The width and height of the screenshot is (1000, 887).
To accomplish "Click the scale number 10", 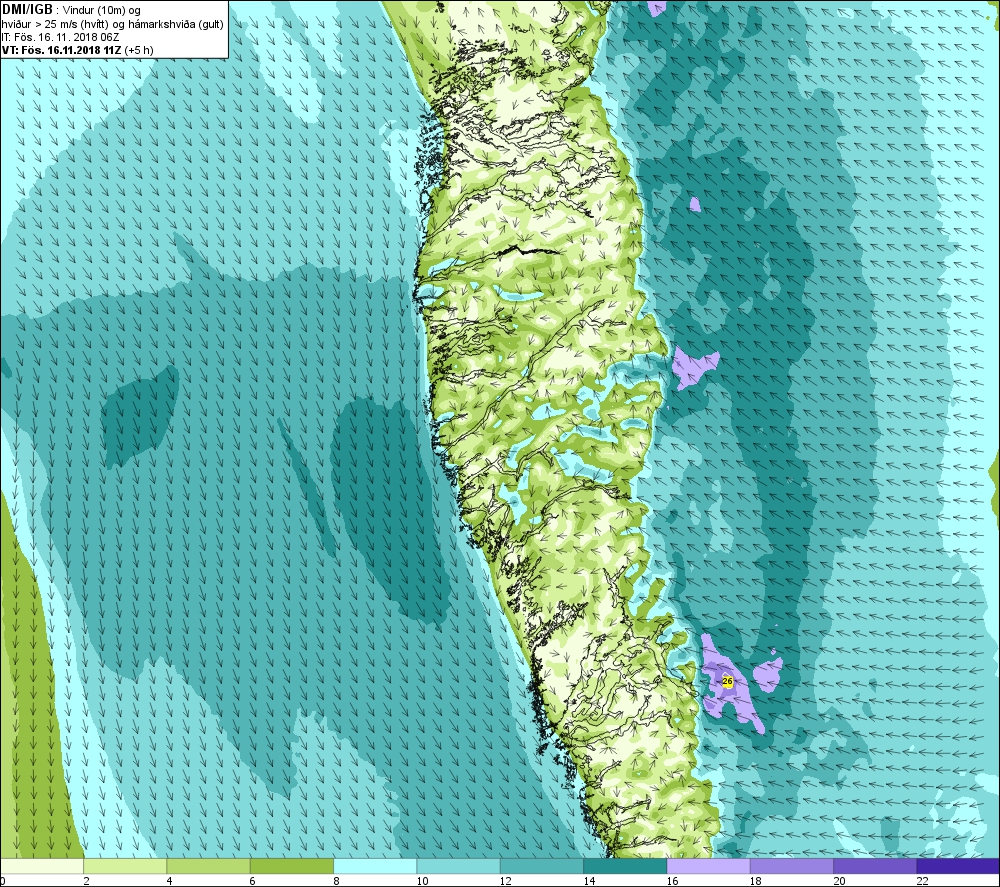I will (x=423, y=881).
